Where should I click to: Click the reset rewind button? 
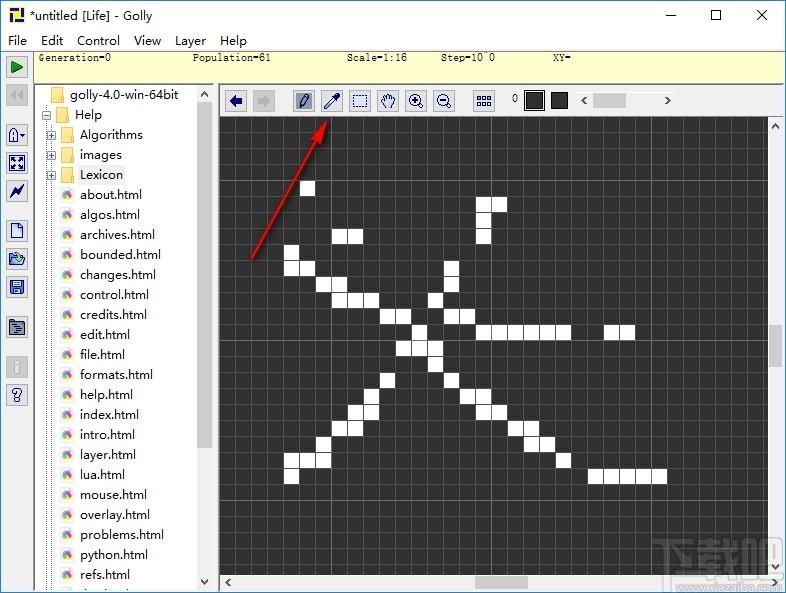17,95
